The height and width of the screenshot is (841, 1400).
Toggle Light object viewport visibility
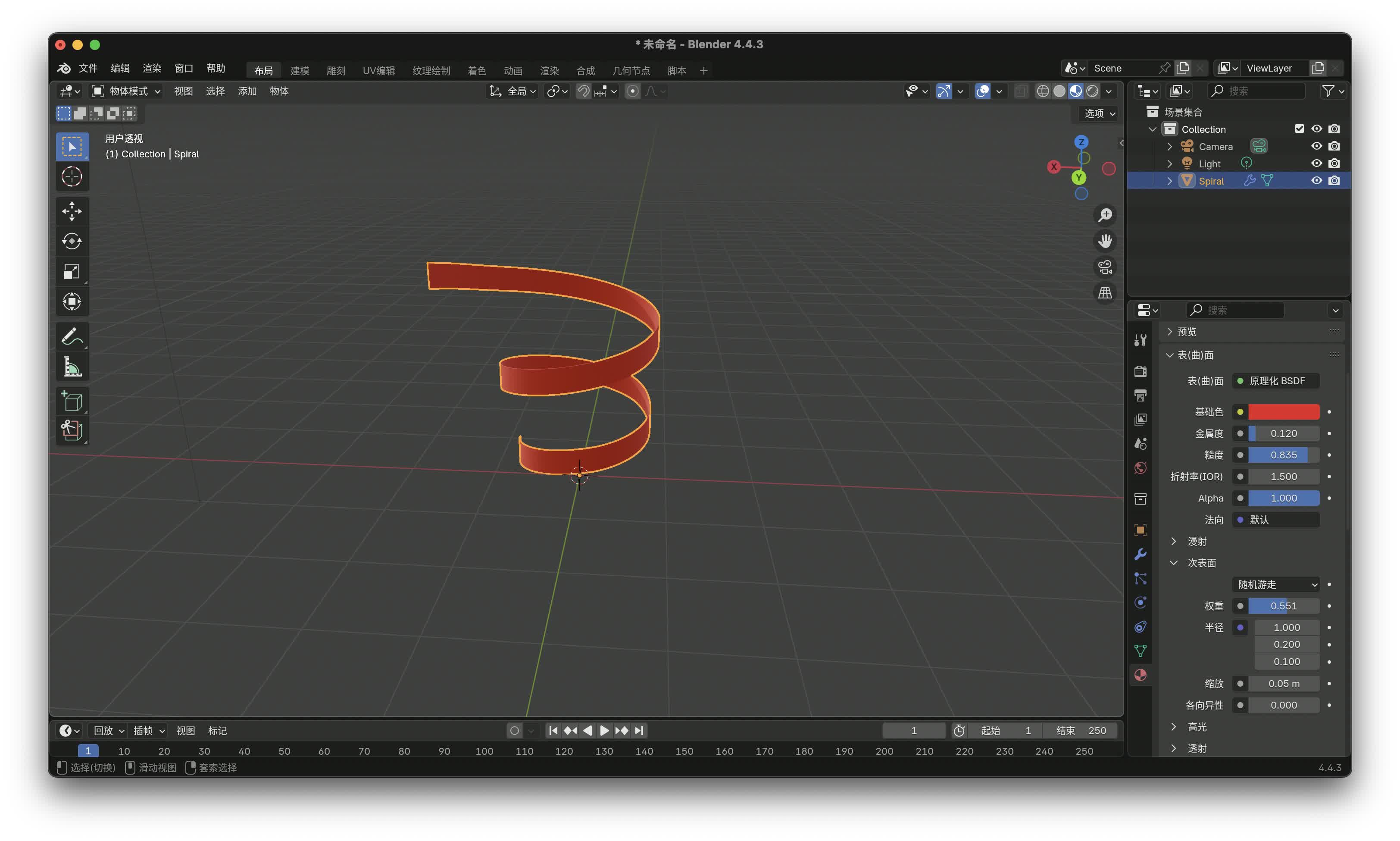[1316, 163]
